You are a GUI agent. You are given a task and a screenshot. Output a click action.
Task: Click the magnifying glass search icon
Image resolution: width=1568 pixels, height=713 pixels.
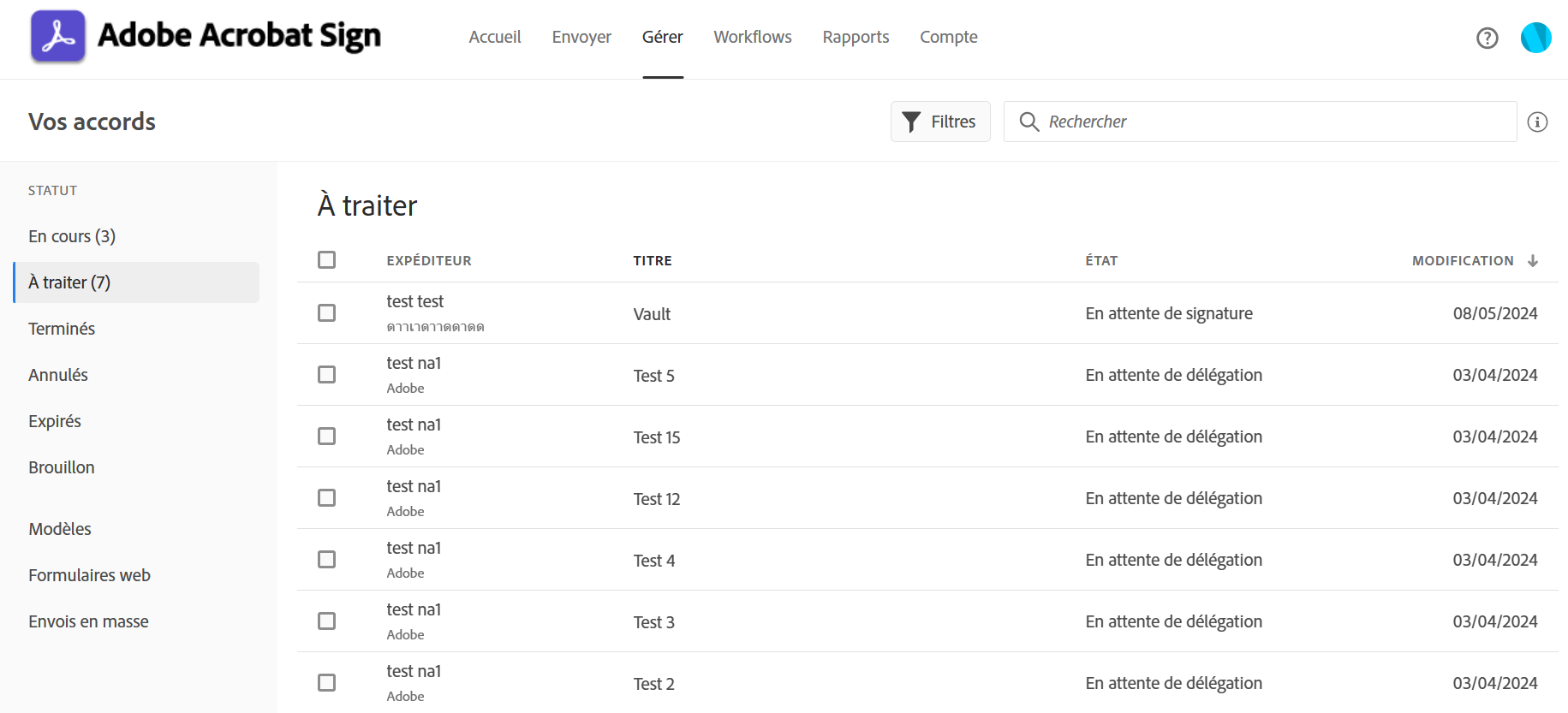point(1029,122)
